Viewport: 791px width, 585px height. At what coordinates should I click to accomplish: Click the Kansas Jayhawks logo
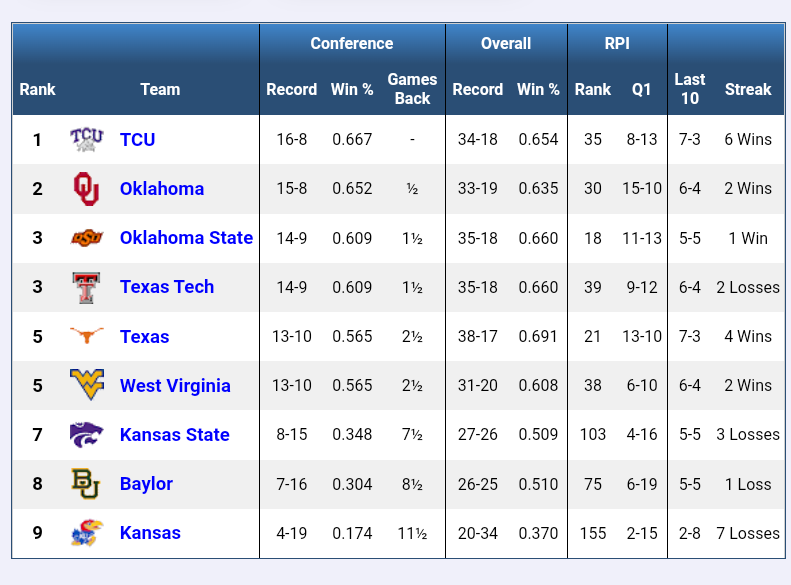pyautogui.click(x=87, y=532)
